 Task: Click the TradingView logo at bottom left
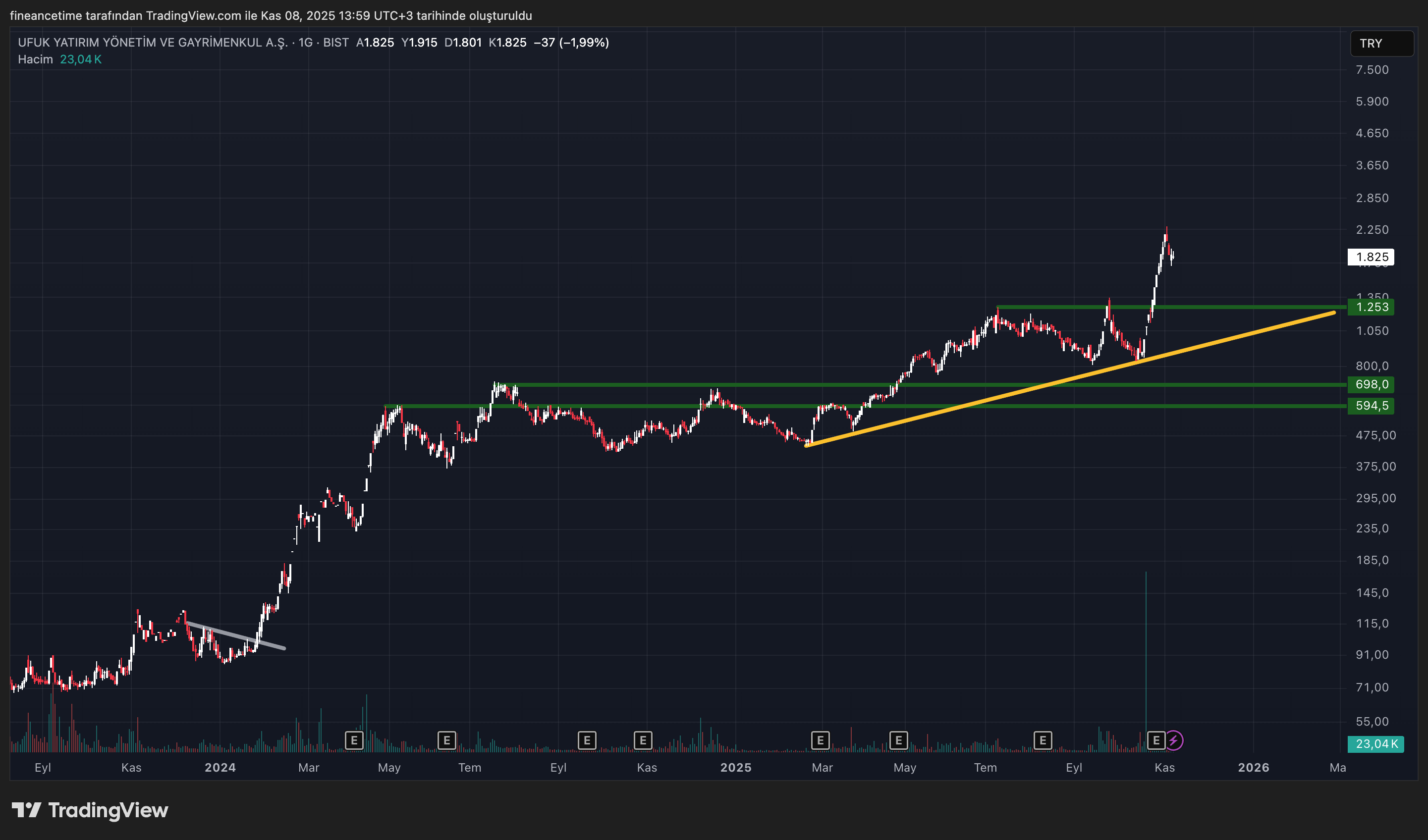coord(91,811)
